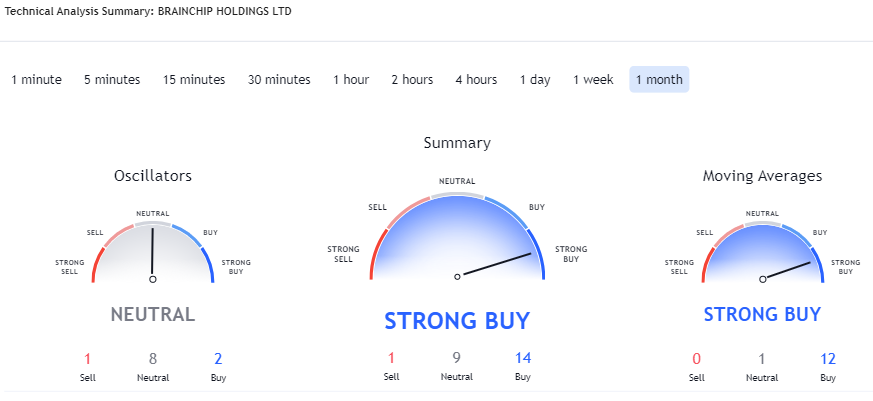Switch to the 5 minutes interval
This screenshot has width=873, height=401.
112,80
